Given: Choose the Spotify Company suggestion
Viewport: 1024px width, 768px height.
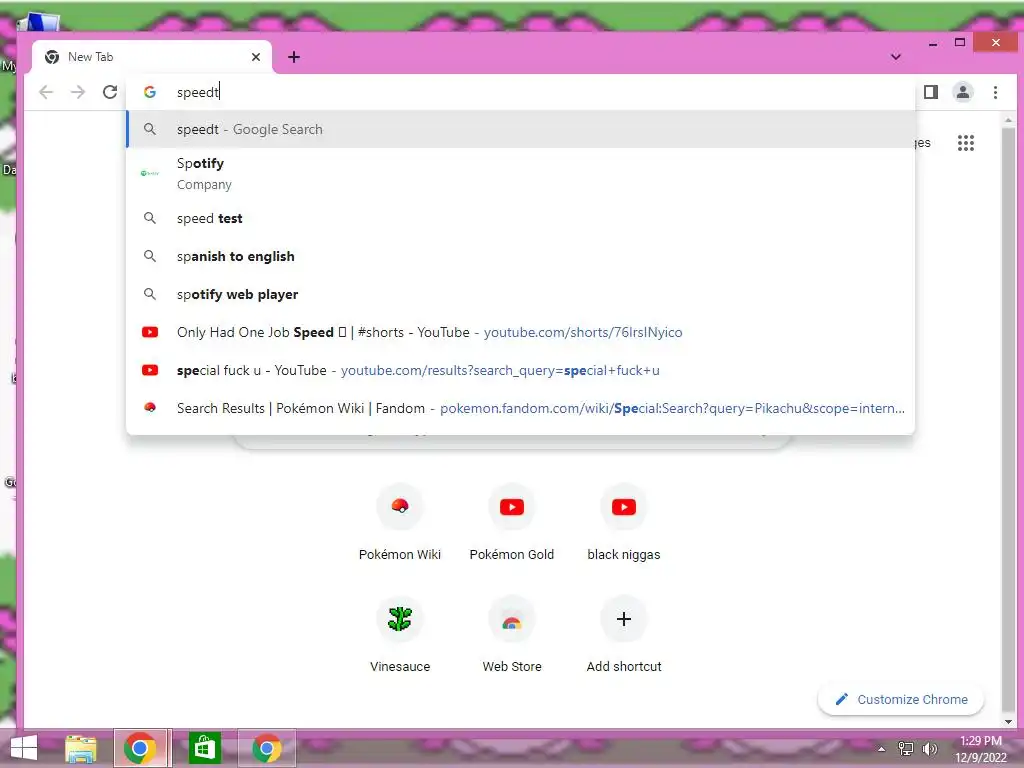Looking at the screenshot, I should pos(520,173).
